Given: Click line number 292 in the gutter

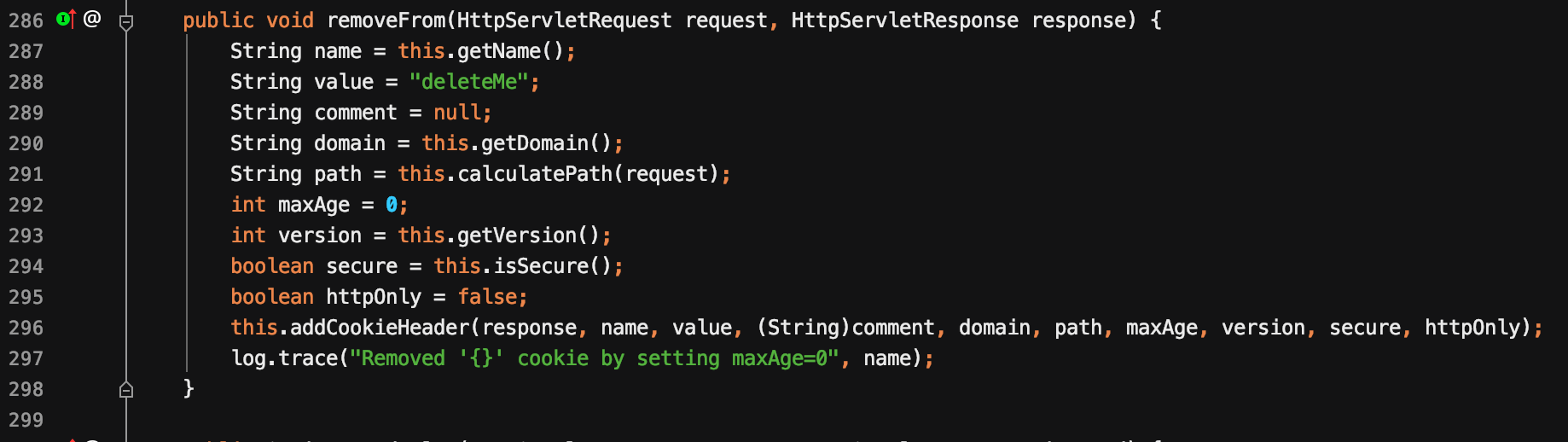Looking at the screenshot, I should point(26,205).
